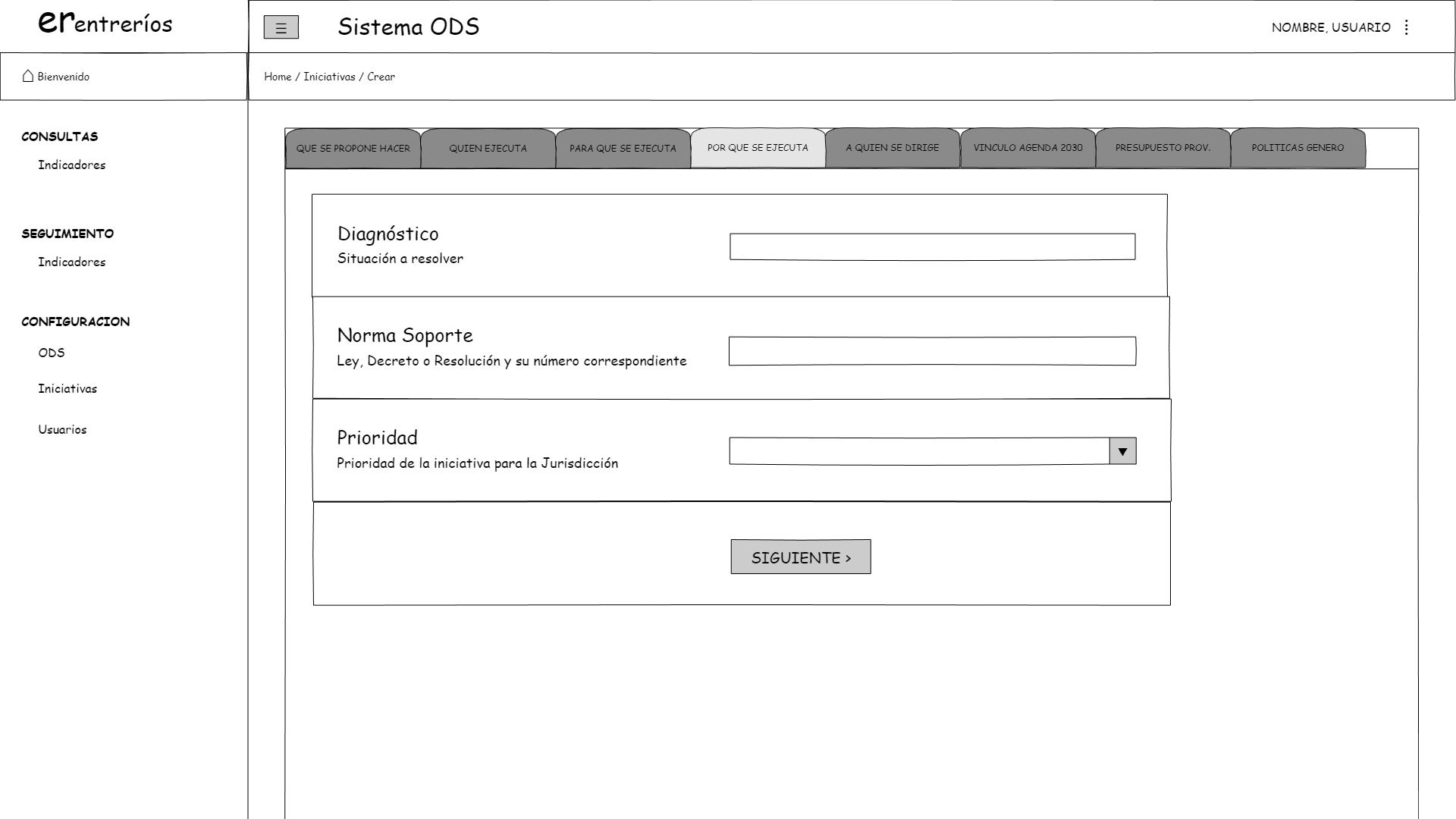Go to A QUIEN SE DIRIGE tab
The height and width of the screenshot is (819, 1456).
tap(892, 148)
